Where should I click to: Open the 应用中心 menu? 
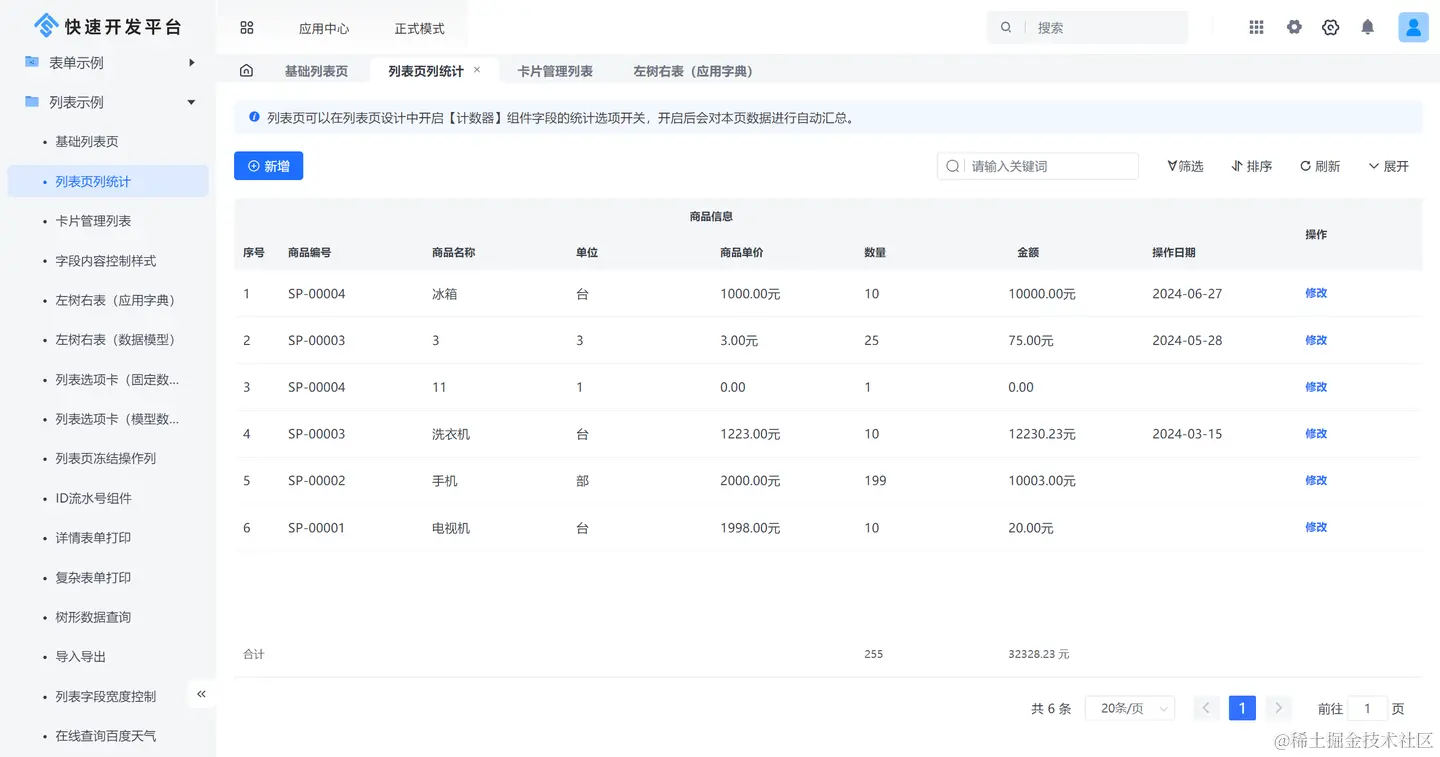tap(324, 28)
